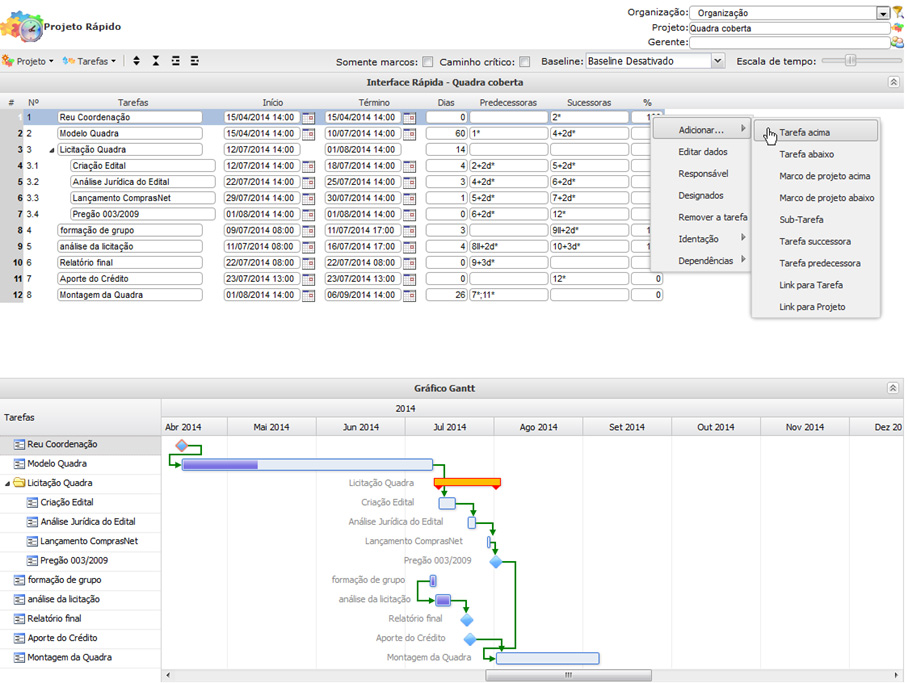Open end date calendar for Montagem da Quadra
This screenshot has height=683, width=908.
(x=409, y=296)
